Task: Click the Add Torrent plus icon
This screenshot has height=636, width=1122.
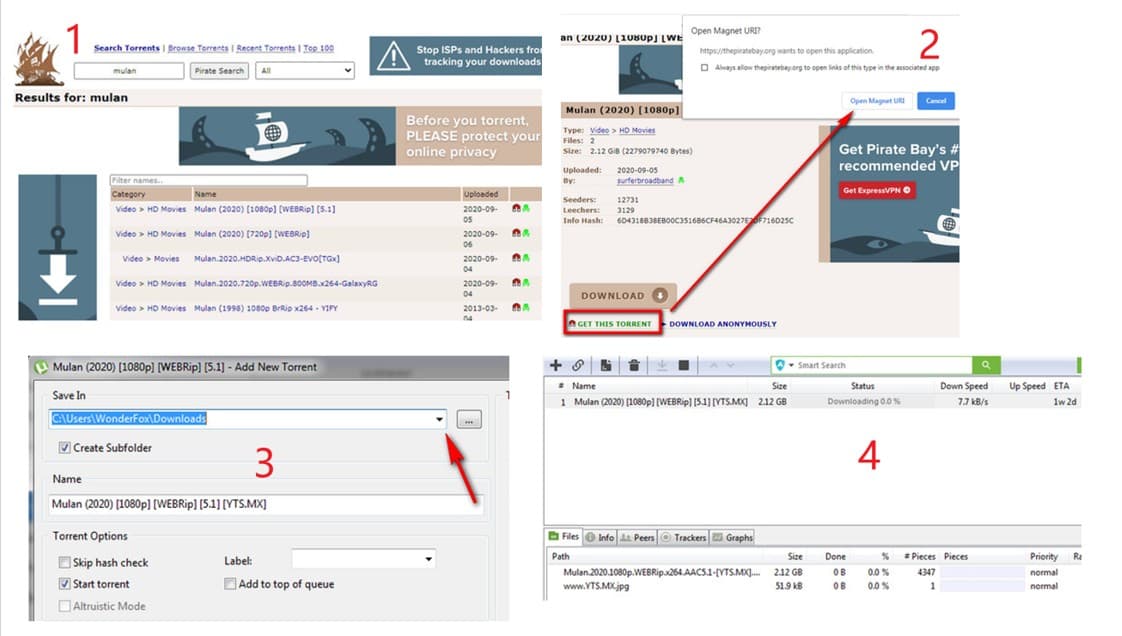Action: 556,366
